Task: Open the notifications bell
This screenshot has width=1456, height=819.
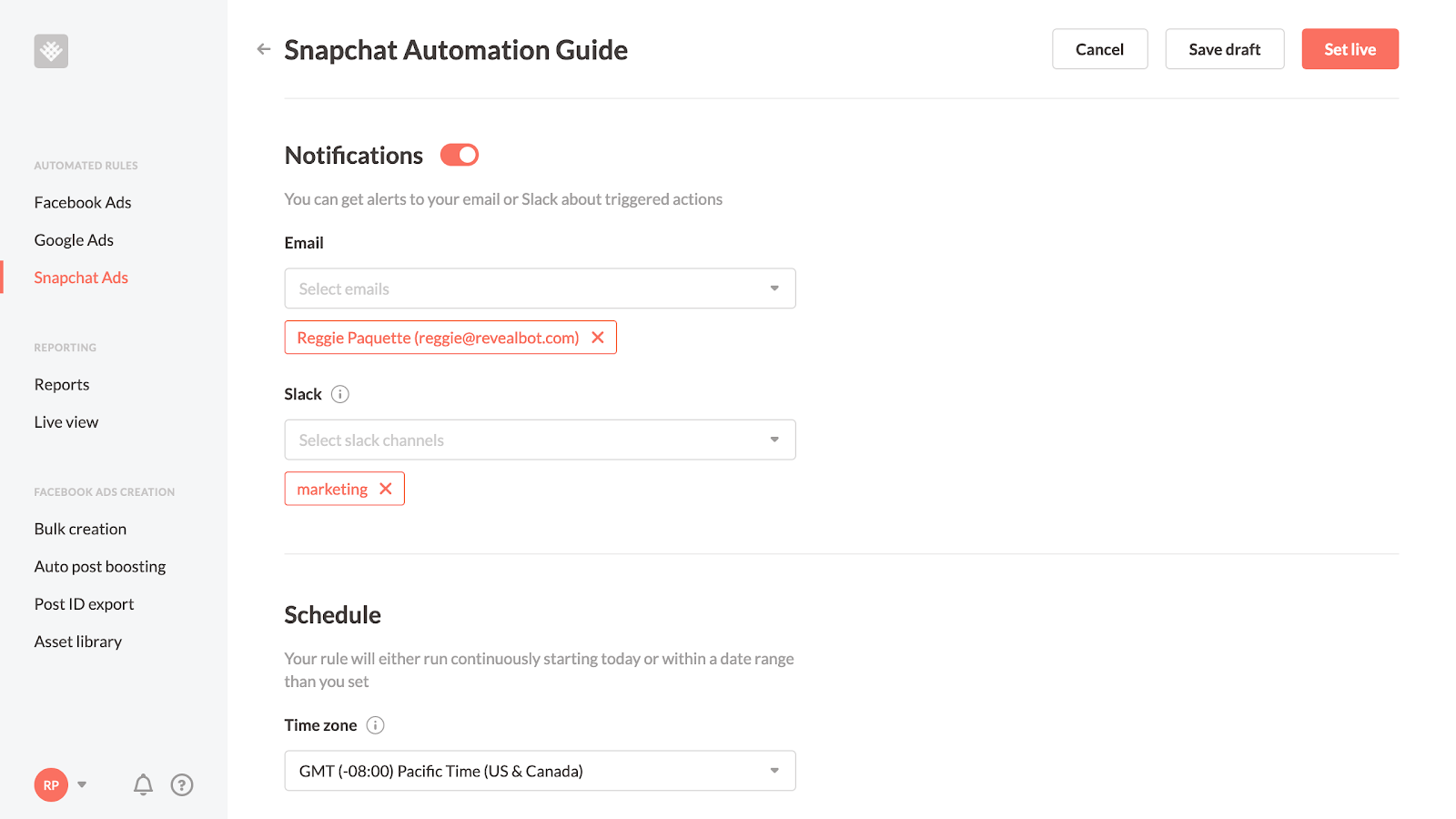Action: (143, 784)
